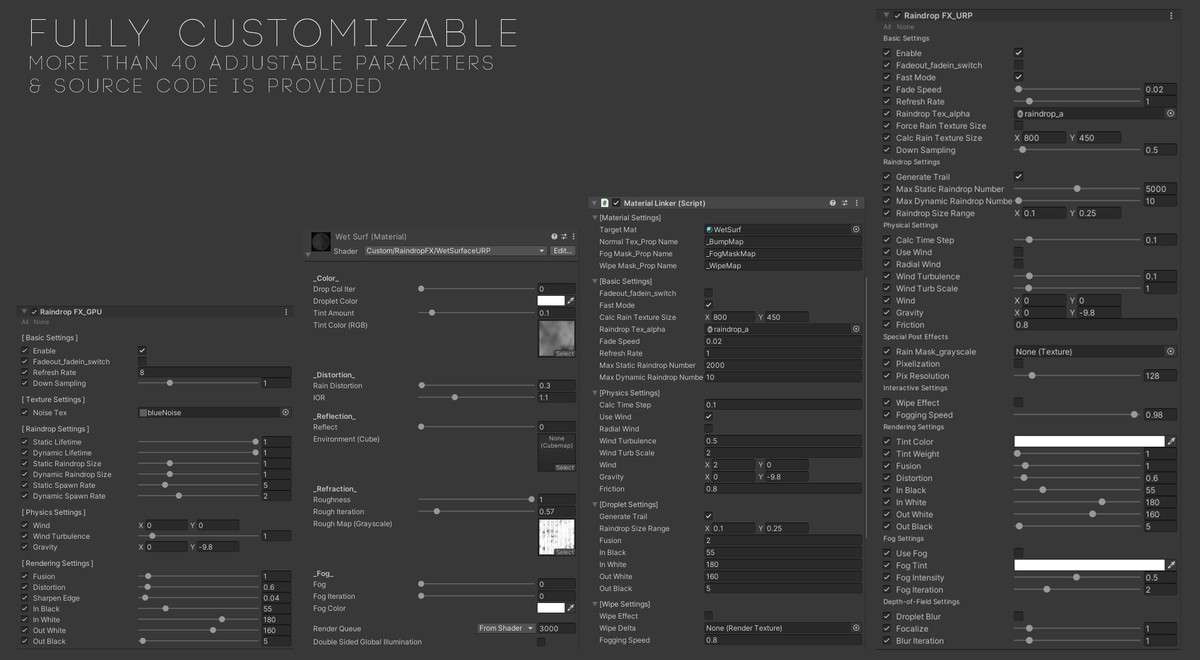
Task: Collapse the Raindrop FX_URP component foldout
Action: point(886,16)
